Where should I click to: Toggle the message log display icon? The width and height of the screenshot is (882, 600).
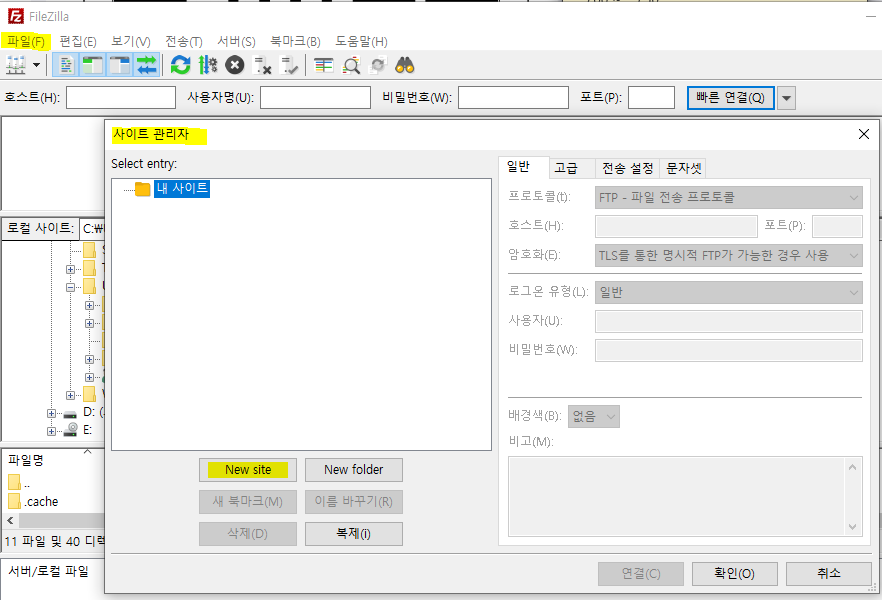66,65
